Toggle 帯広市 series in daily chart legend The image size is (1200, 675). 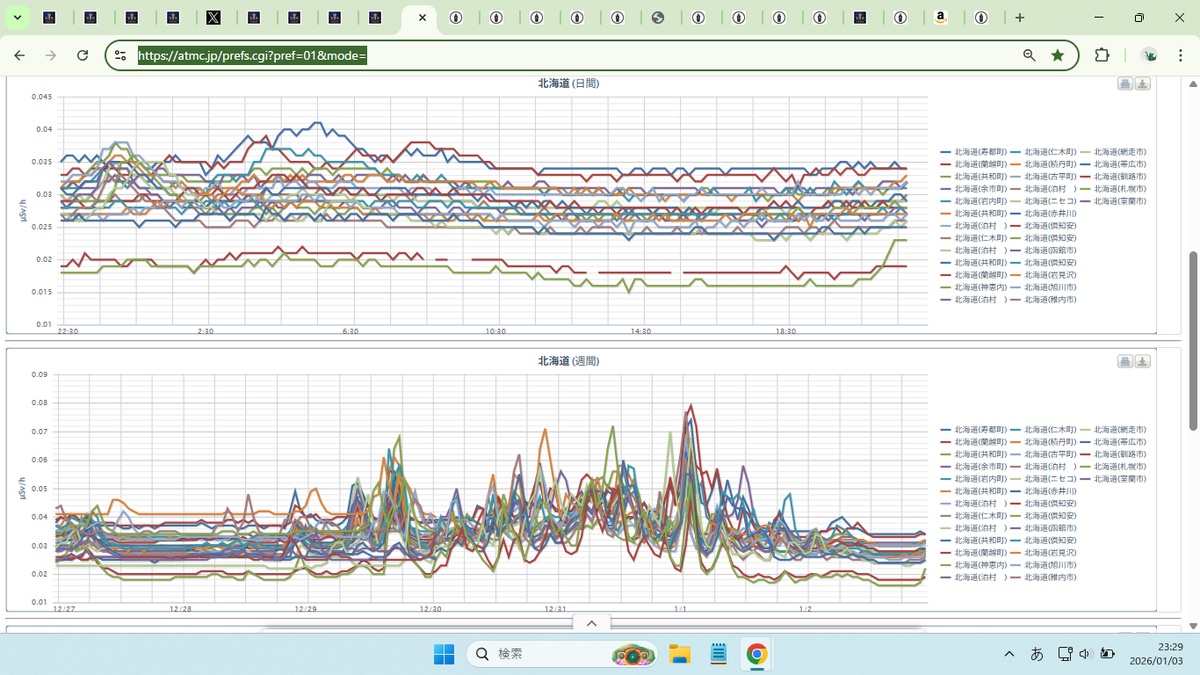(1113, 164)
